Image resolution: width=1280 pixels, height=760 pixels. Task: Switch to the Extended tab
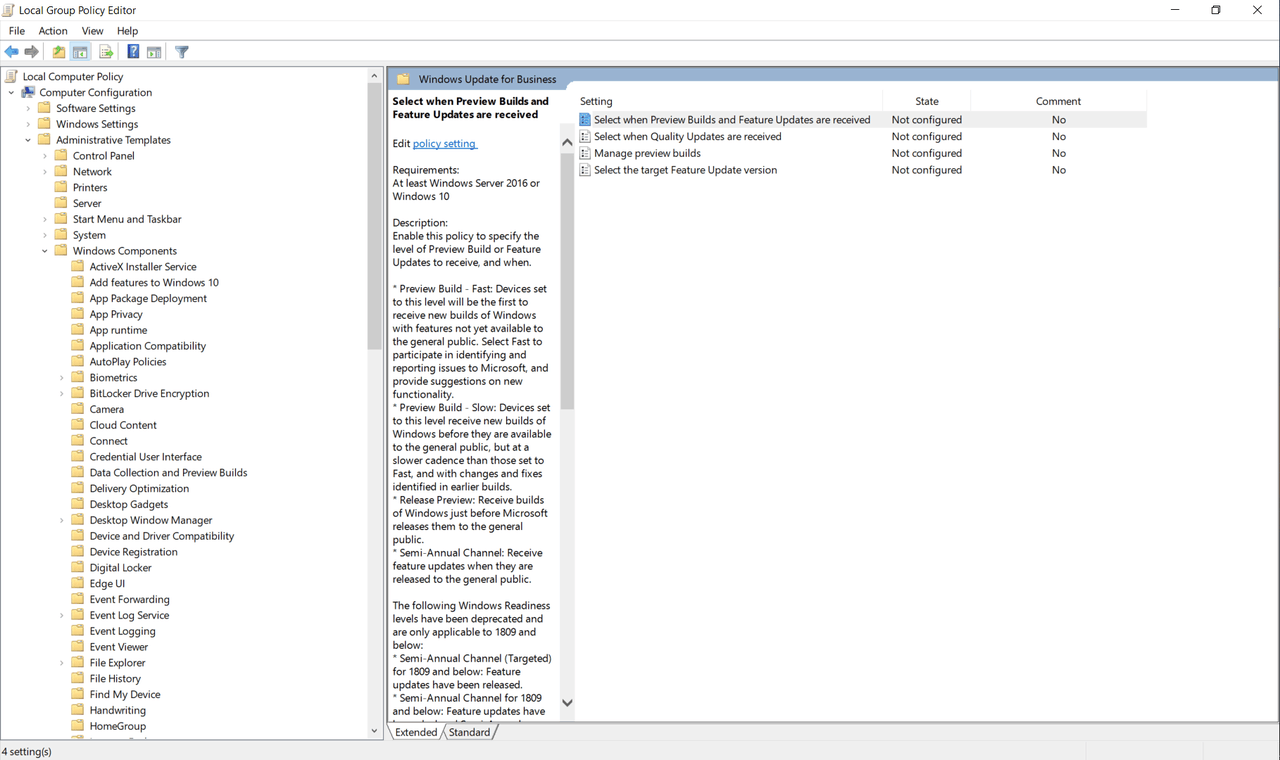[x=416, y=732]
